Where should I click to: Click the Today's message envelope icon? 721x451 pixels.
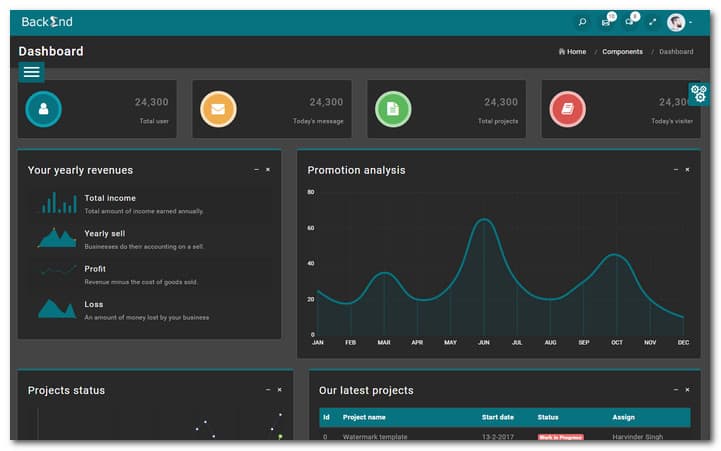pos(218,109)
